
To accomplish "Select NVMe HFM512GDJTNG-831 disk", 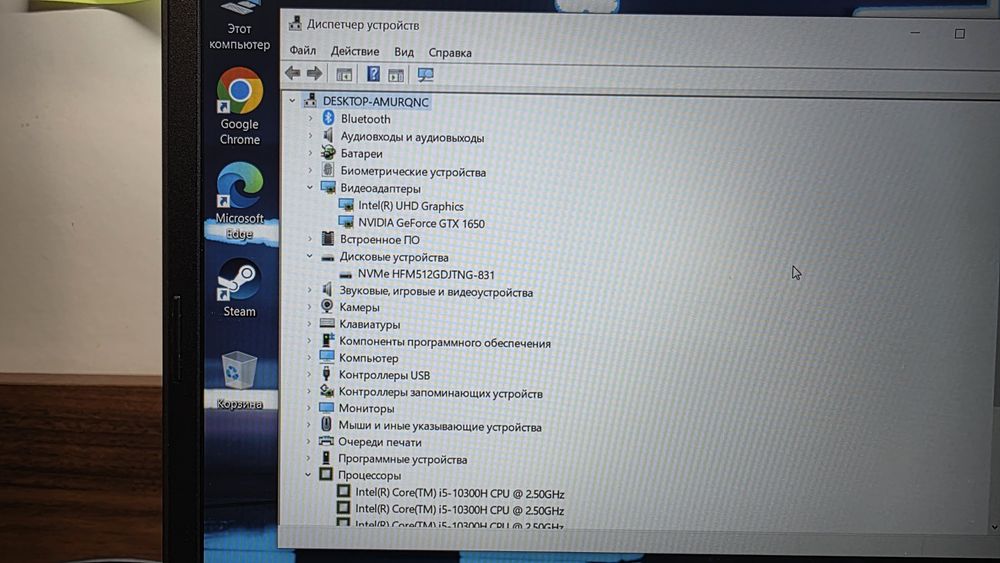I will 426,275.
